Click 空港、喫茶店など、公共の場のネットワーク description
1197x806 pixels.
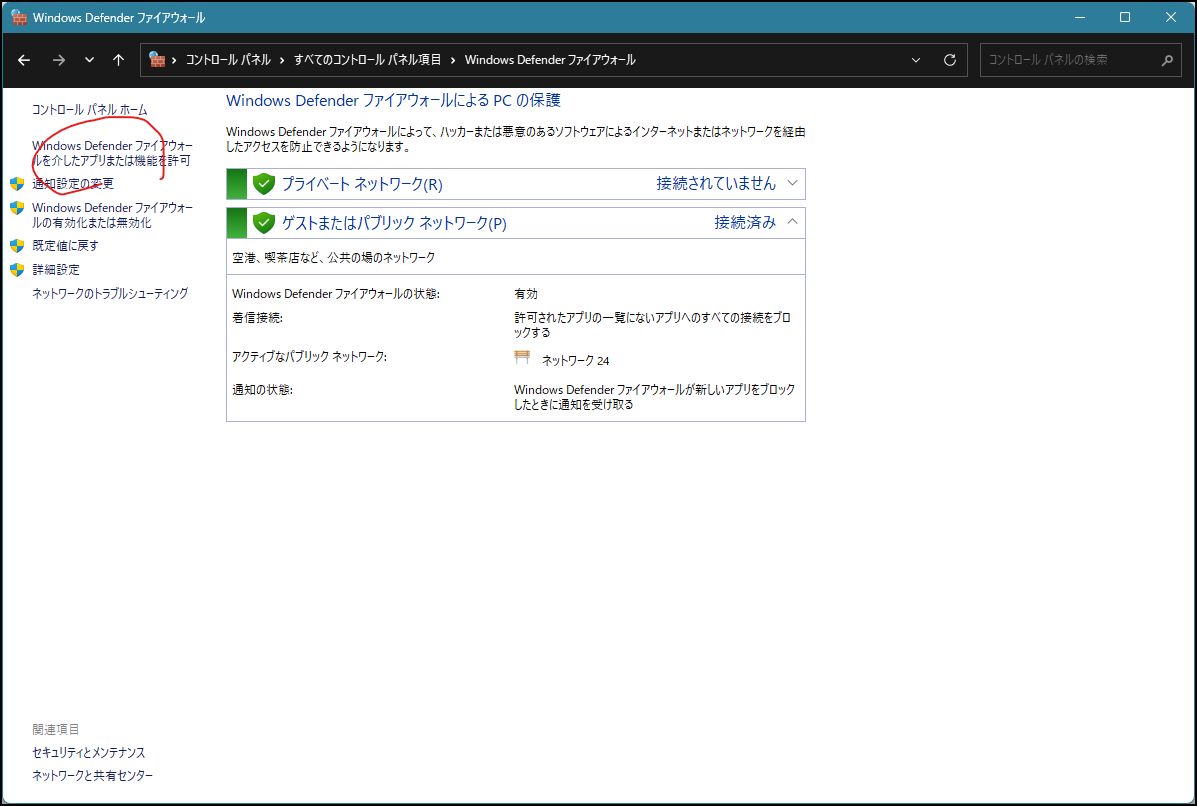[x=334, y=258]
